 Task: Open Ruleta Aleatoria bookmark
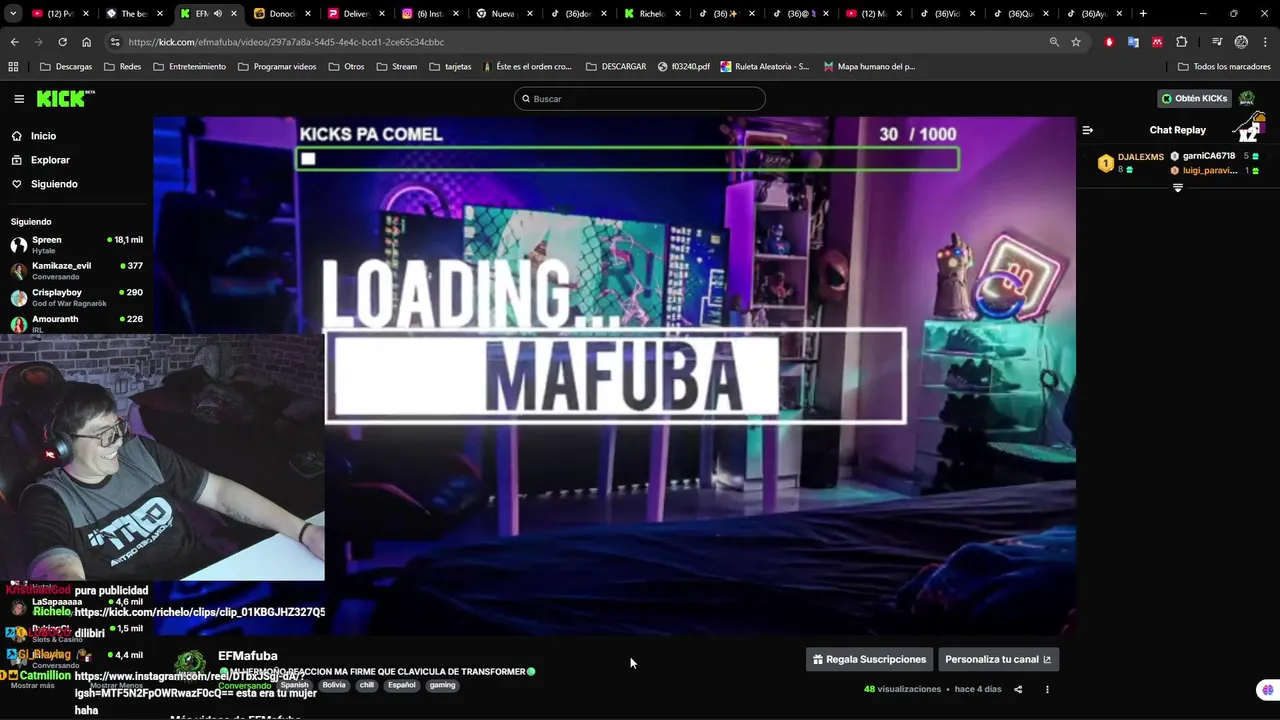pyautogui.click(x=765, y=67)
